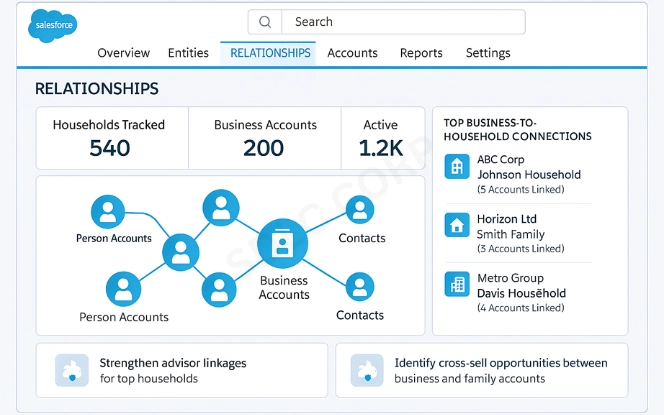Click the Metro Group building icon
This screenshot has width=664, height=415.
pos(458,285)
